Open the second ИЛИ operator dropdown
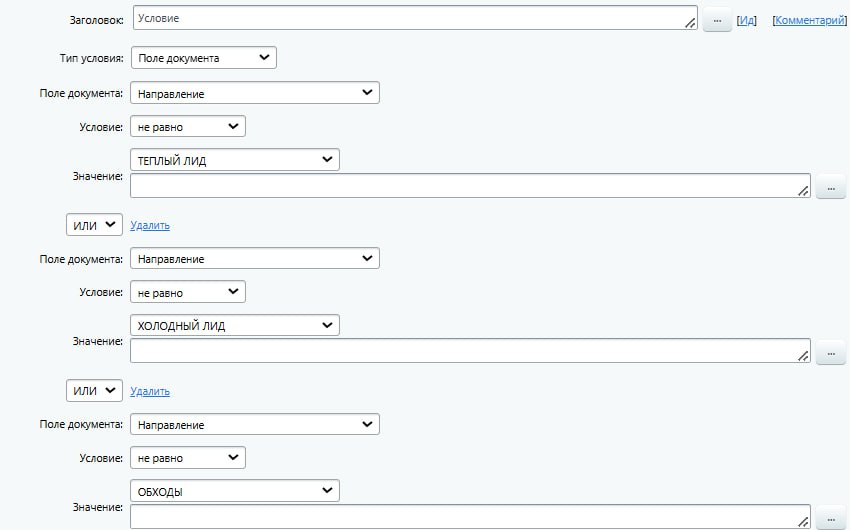 [94, 391]
